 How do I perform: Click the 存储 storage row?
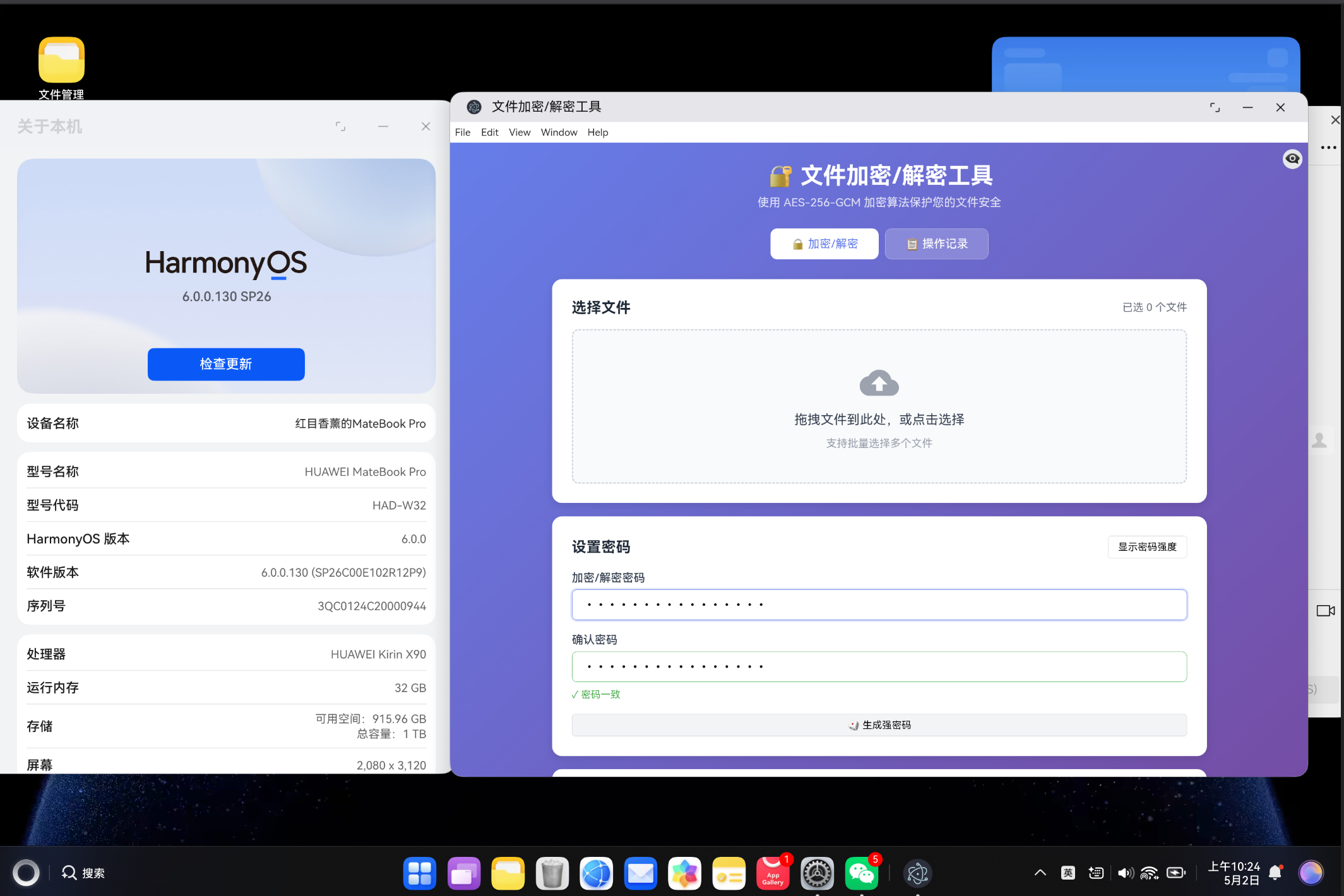(x=226, y=726)
